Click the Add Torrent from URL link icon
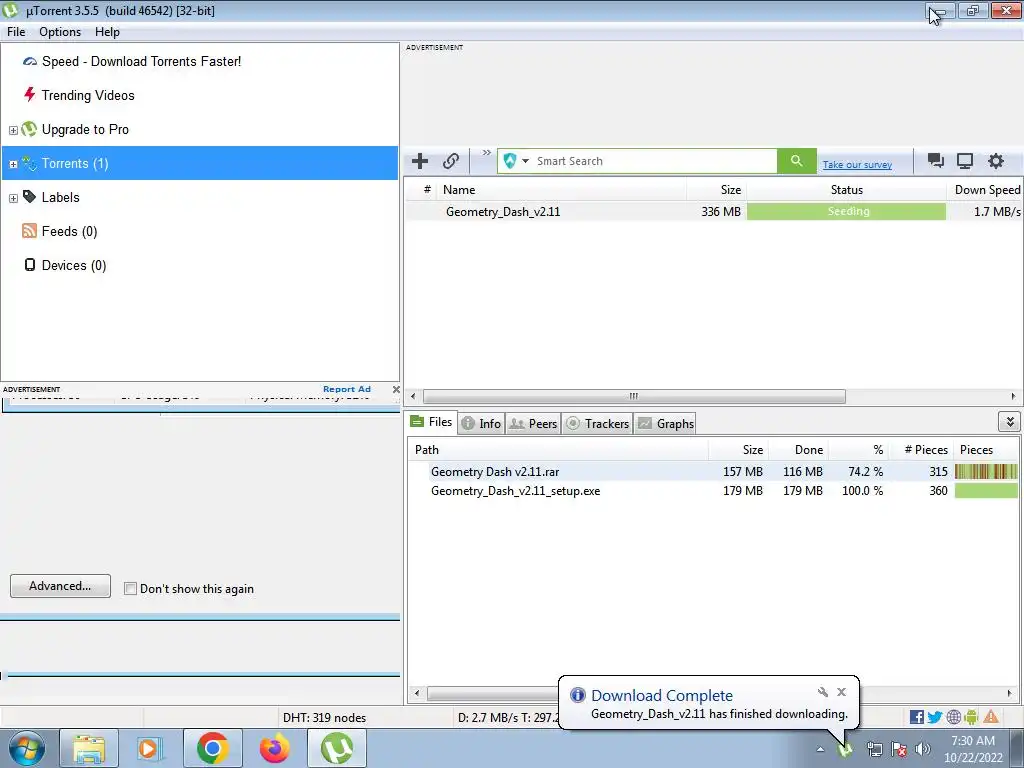 pyautogui.click(x=451, y=161)
